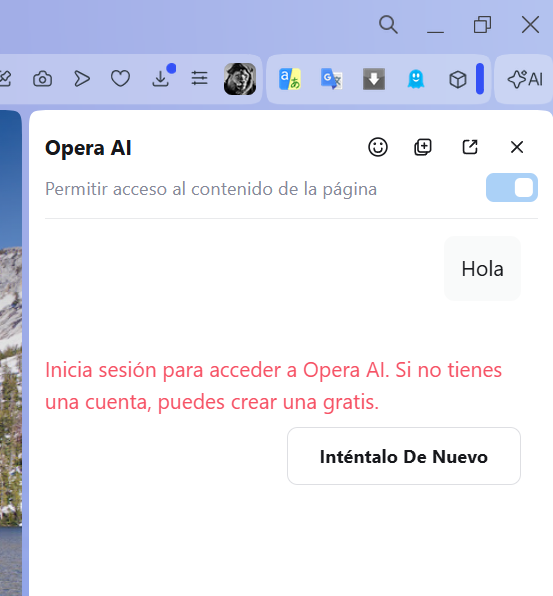Image resolution: width=553 pixels, height=596 pixels.
Task: Open the blue ghost extension icon
Action: pos(416,79)
